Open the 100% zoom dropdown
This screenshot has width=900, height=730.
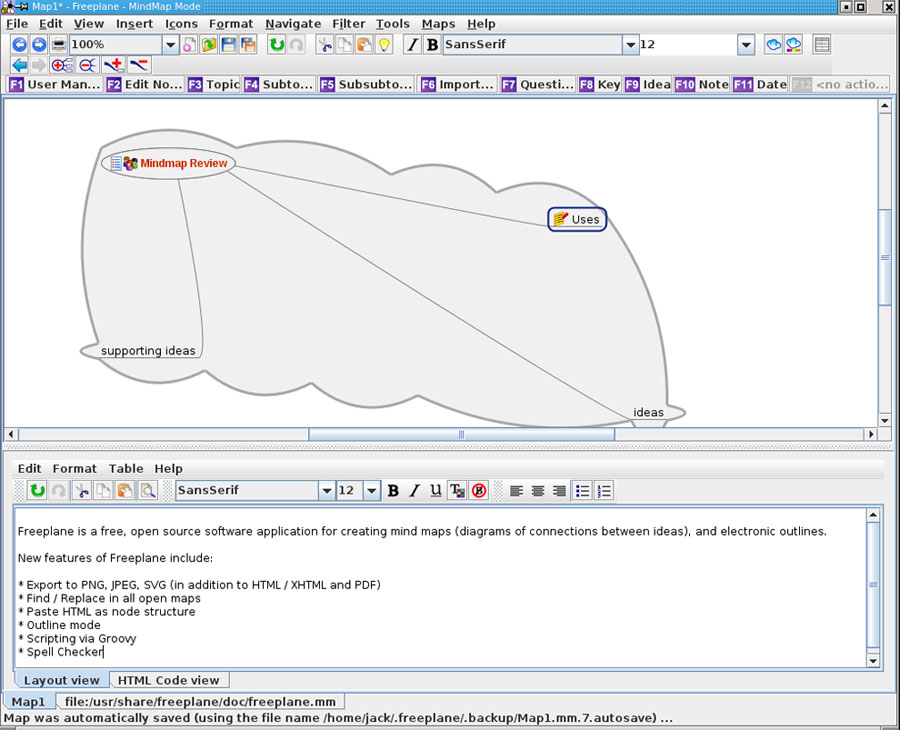170,45
